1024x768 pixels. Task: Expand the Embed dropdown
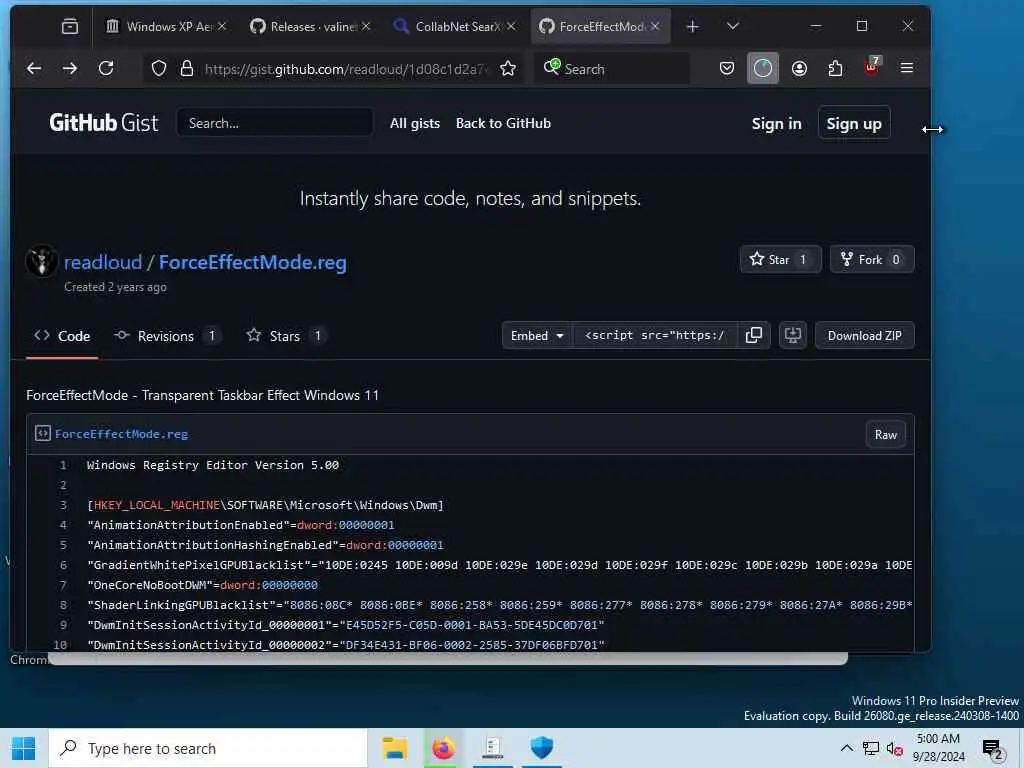[x=537, y=335]
